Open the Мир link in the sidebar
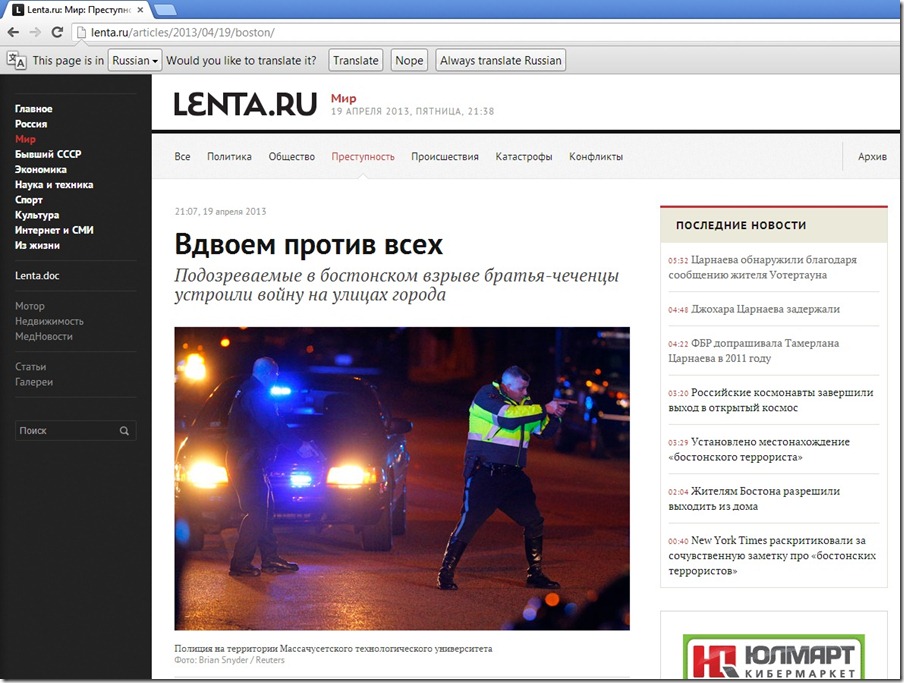This screenshot has height=683, width=904. pyautogui.click(x=23, y=139)
